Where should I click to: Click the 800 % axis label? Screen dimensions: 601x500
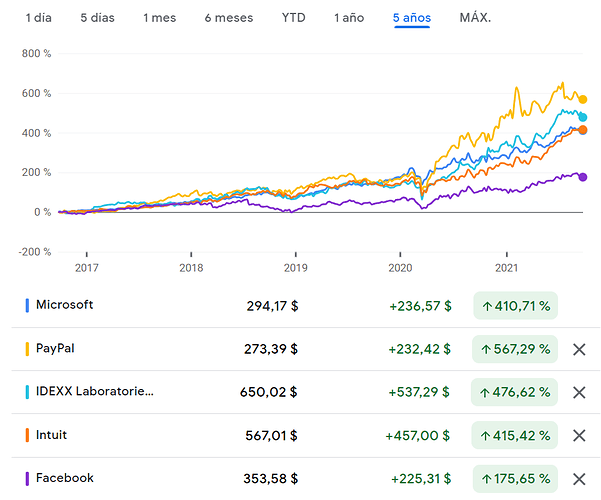36,53
